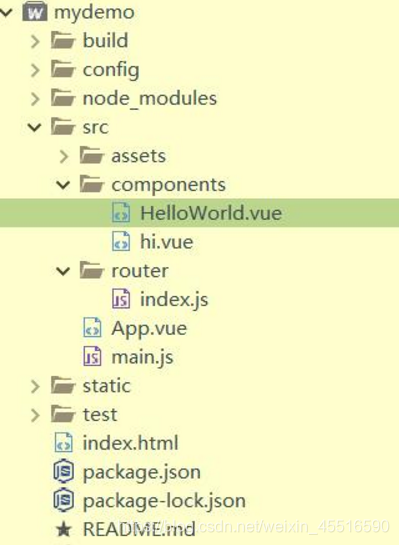Collapse the src folder chevron
Screen dimensions: 399x545
(35, 128)
